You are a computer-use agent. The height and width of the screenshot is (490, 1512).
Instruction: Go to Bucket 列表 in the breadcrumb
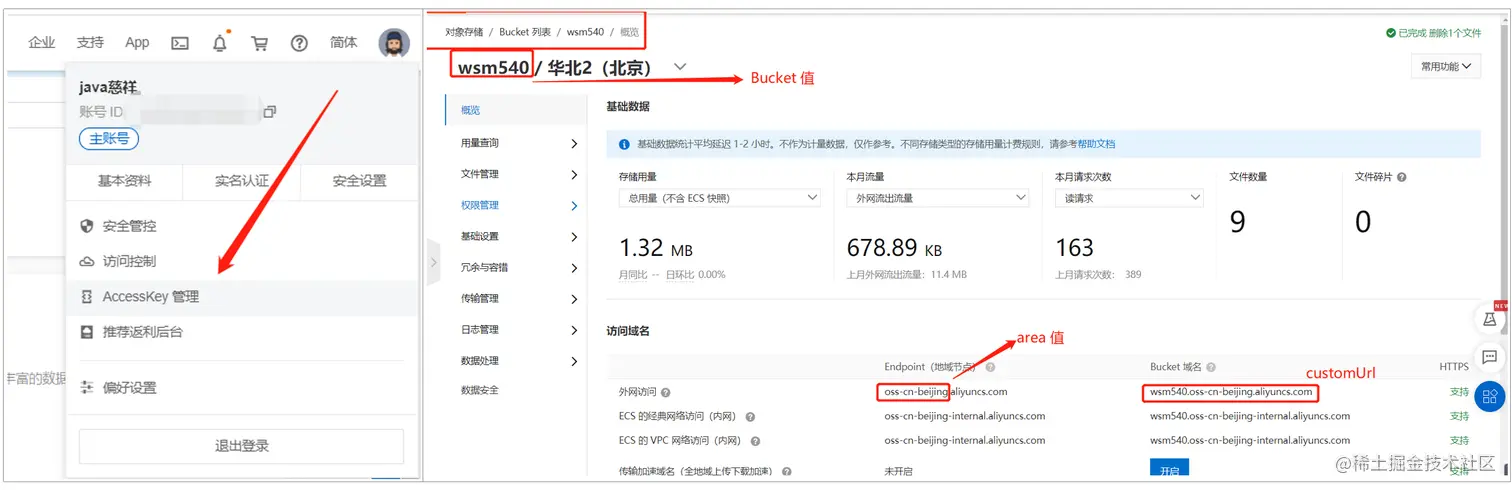tap(525, 32)
